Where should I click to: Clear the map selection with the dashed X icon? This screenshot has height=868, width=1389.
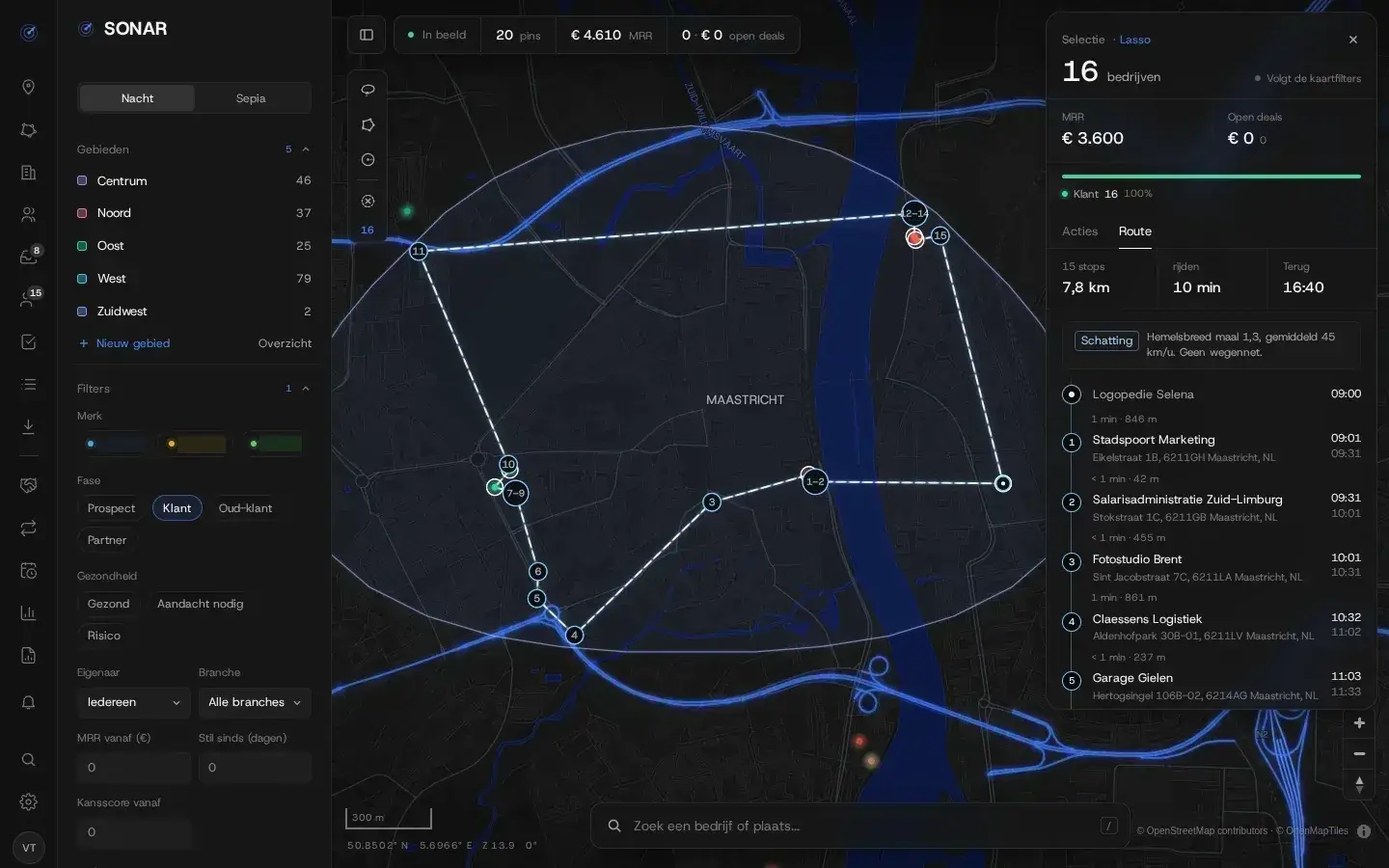[x=368, y=202]
